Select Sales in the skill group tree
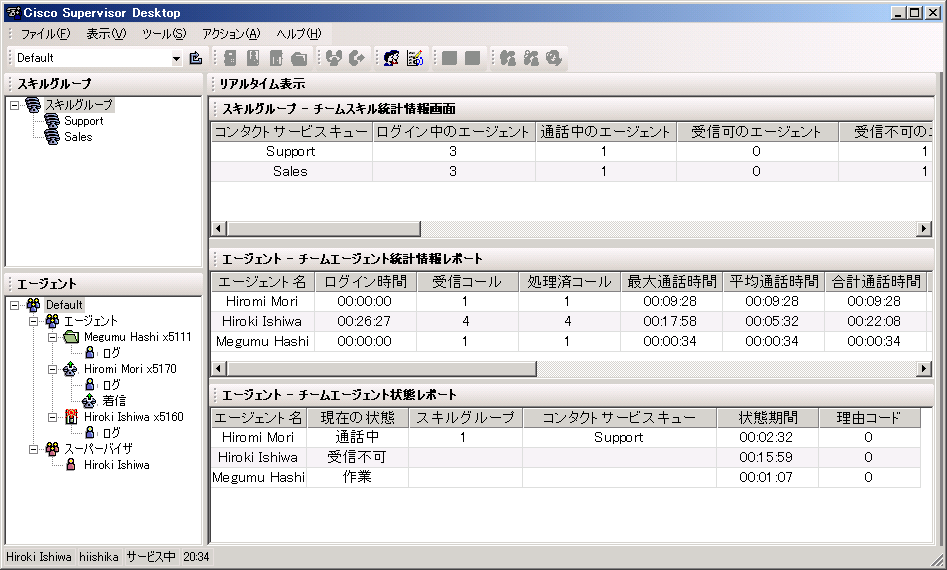The width and height of the screenshot is (947, 570). point(79,136)
